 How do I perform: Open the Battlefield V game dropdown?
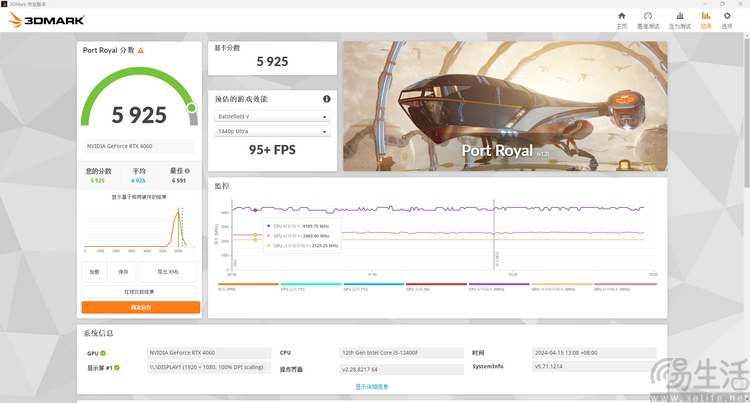272,116
